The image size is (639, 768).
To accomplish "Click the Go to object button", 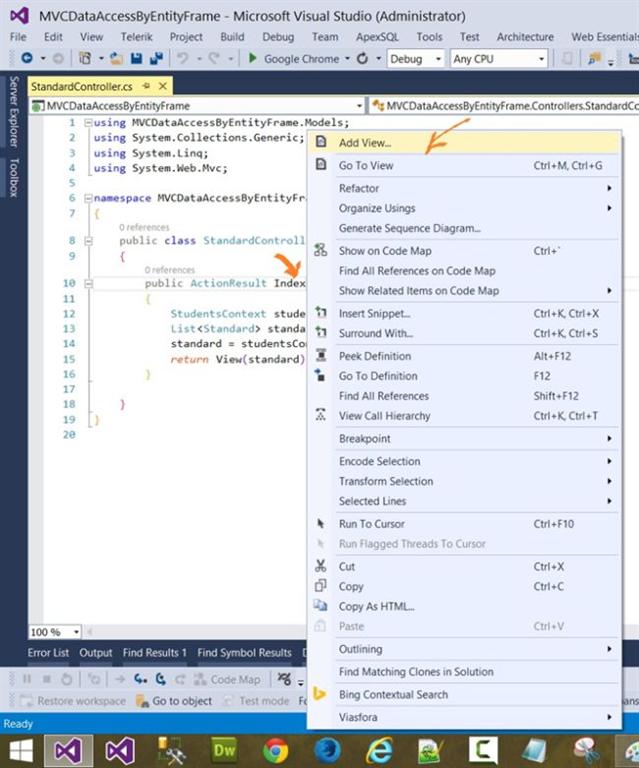I will tap(174, 701).
